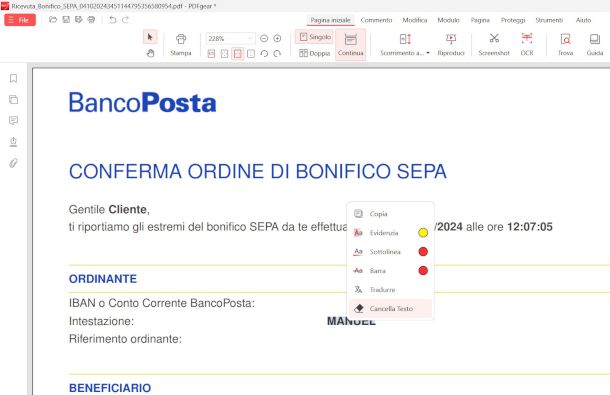Select the arrow selection tool
The width and height of the screenshot is (610, 395).
(x=150, y=37)
